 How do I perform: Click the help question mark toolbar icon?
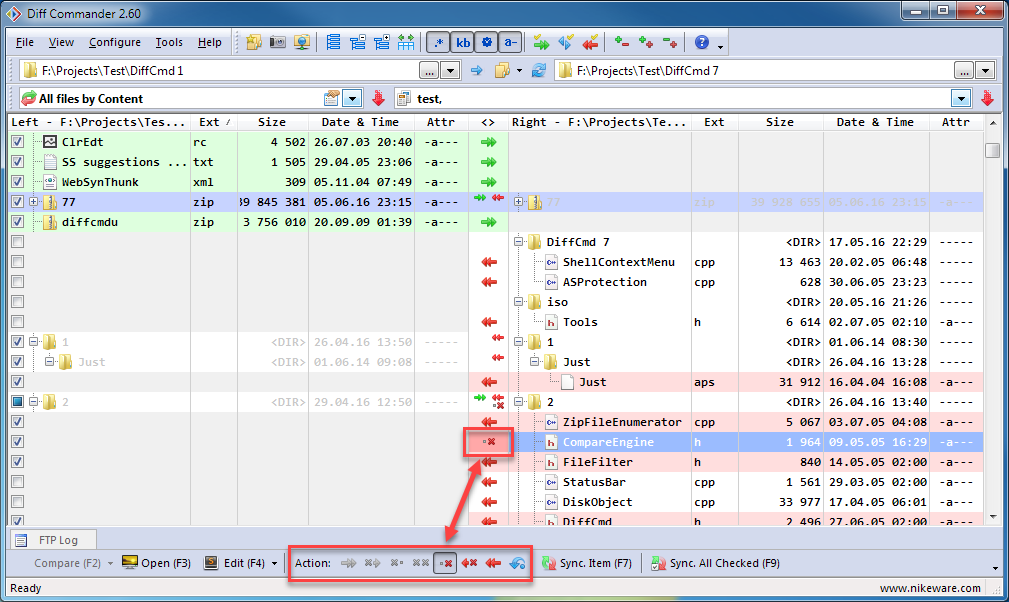click(702, 43)
